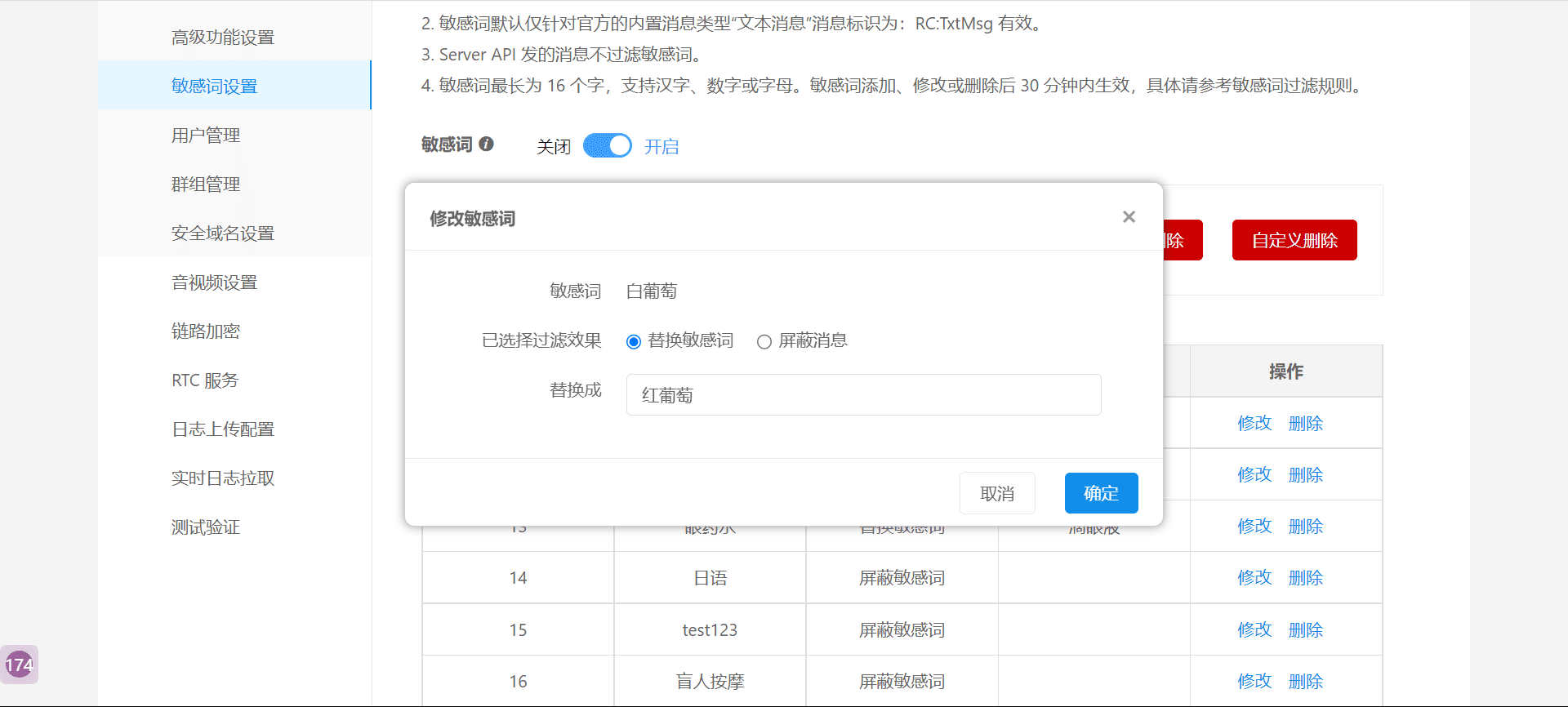This screenshot has width=1568, height=707.
Task: Open 高级功能设置 in the sidebar
Action: (x=223, y=37)
